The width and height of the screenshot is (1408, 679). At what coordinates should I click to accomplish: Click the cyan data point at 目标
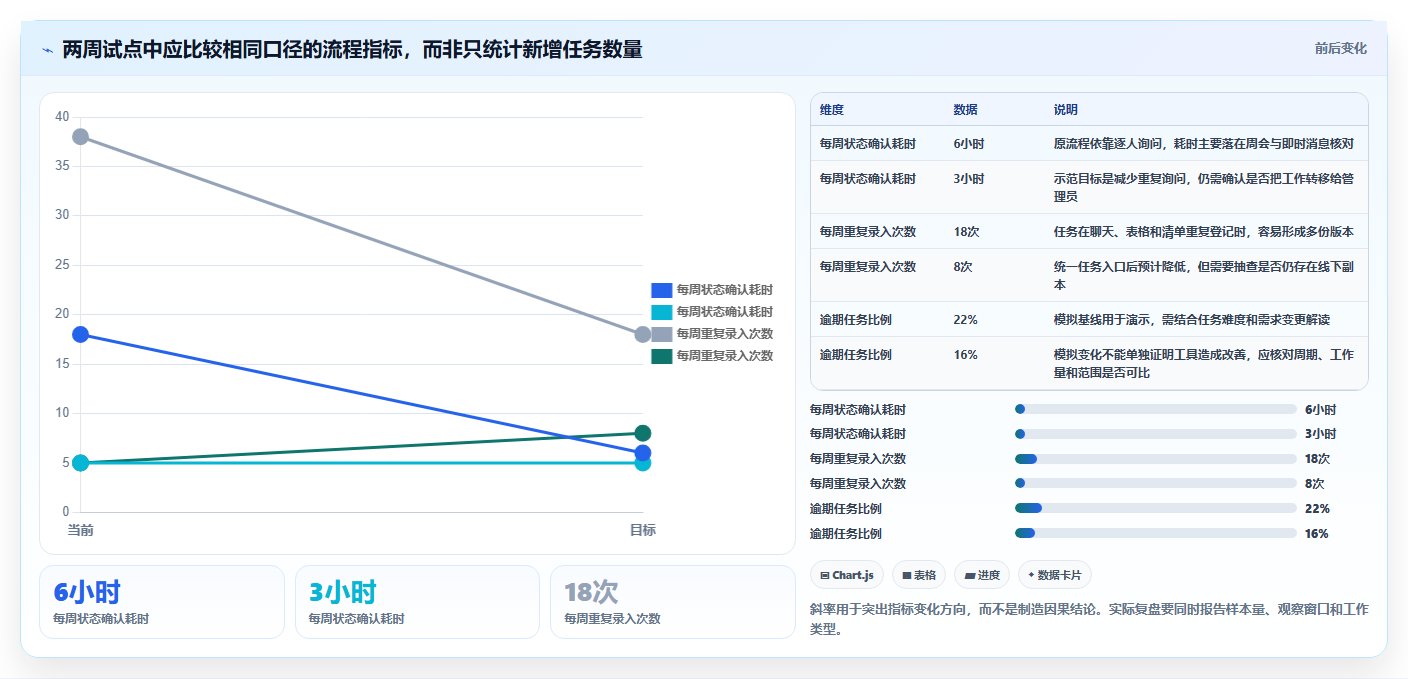click(643, 464)
